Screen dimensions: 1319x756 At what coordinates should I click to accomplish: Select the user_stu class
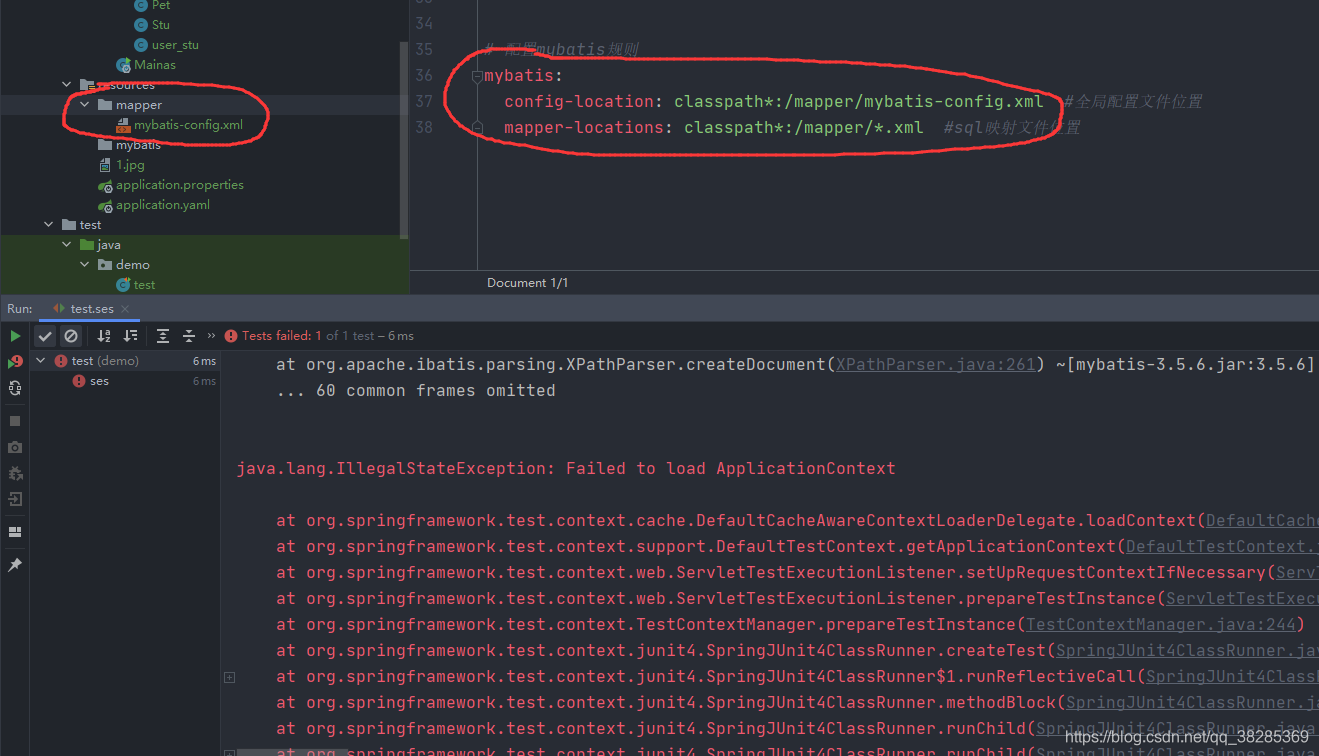(176, 44)
